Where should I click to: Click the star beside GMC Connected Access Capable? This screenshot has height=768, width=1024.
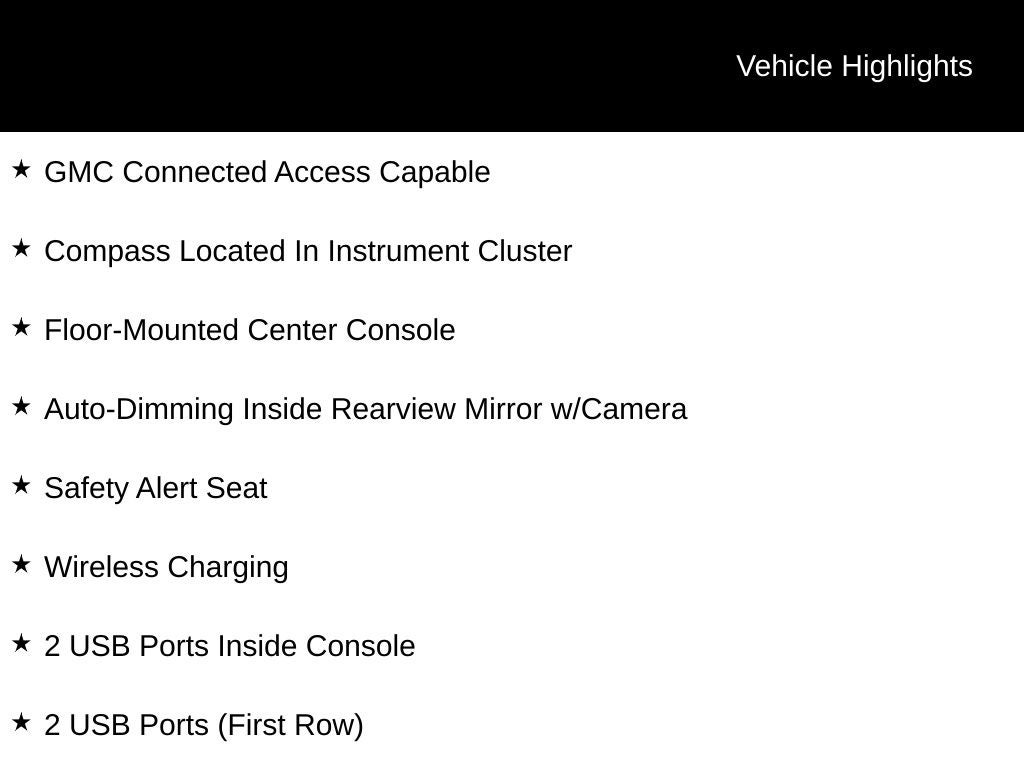click(21, 169)
